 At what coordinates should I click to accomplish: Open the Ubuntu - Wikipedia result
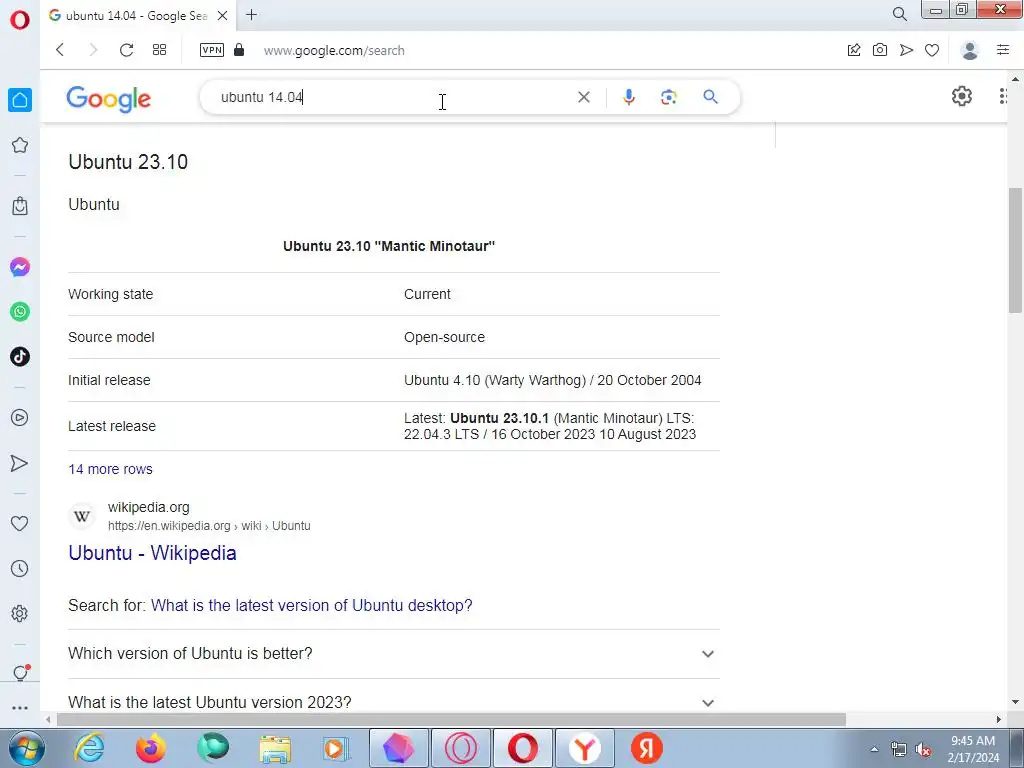click(152, 553)
